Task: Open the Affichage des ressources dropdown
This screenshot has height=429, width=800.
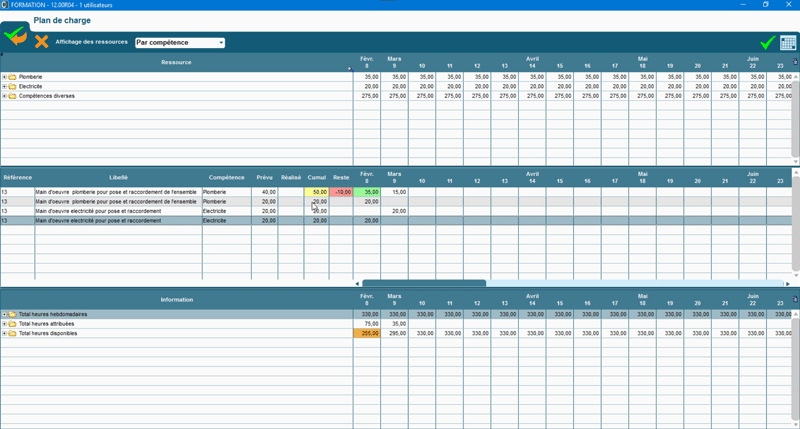Action: tap(180, 43)
